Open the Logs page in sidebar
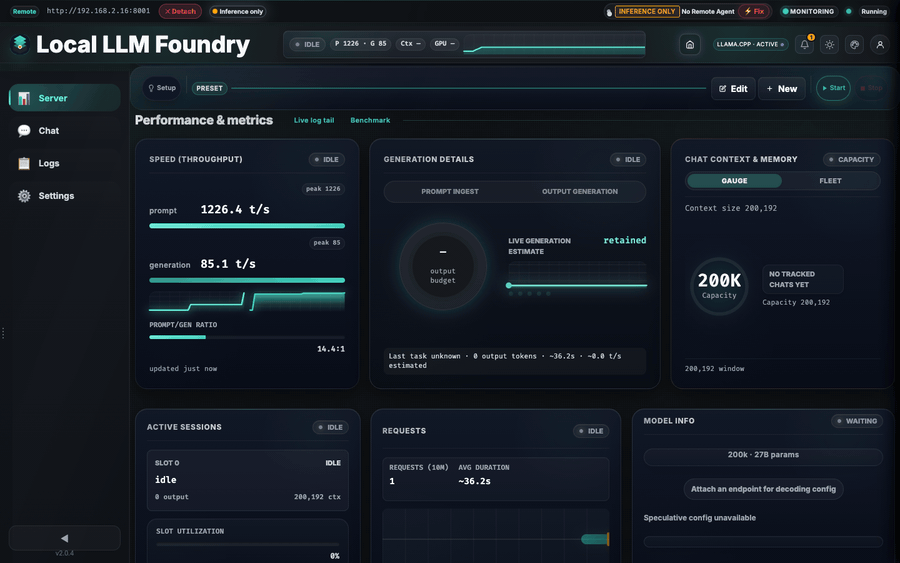 pos(64,164)
